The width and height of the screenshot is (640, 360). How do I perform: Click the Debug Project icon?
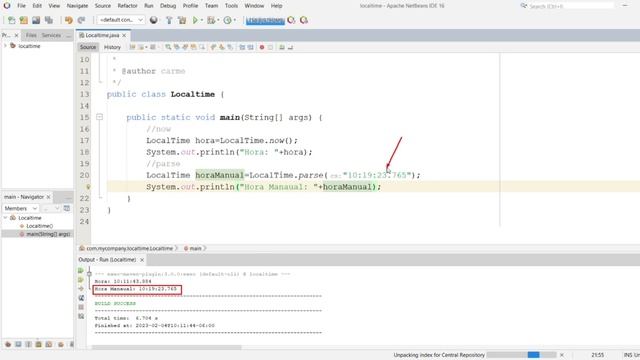click(x=211, y=20)
